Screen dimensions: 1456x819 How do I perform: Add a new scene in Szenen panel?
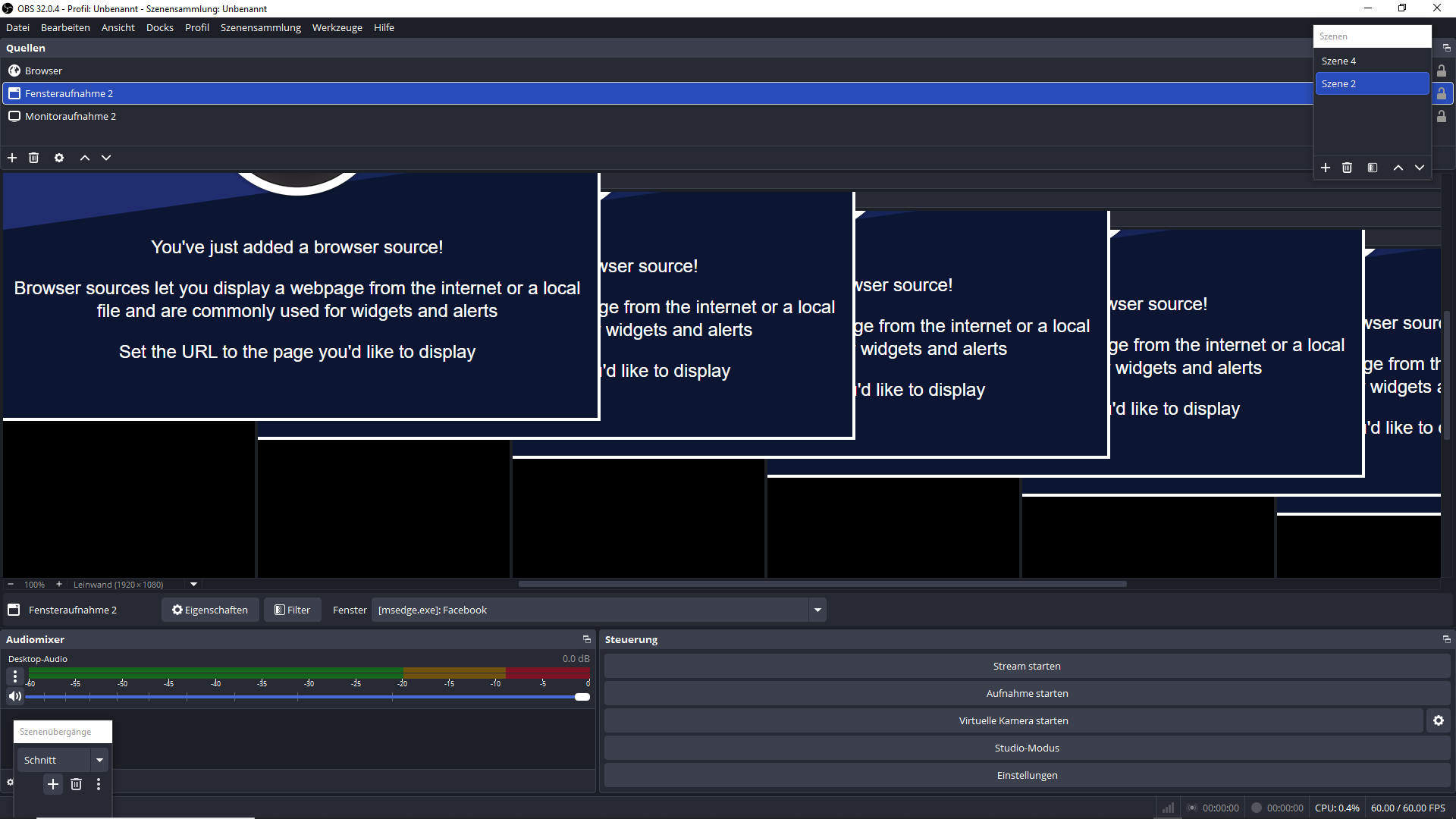pyautogui.click(x=1326, y=168)
